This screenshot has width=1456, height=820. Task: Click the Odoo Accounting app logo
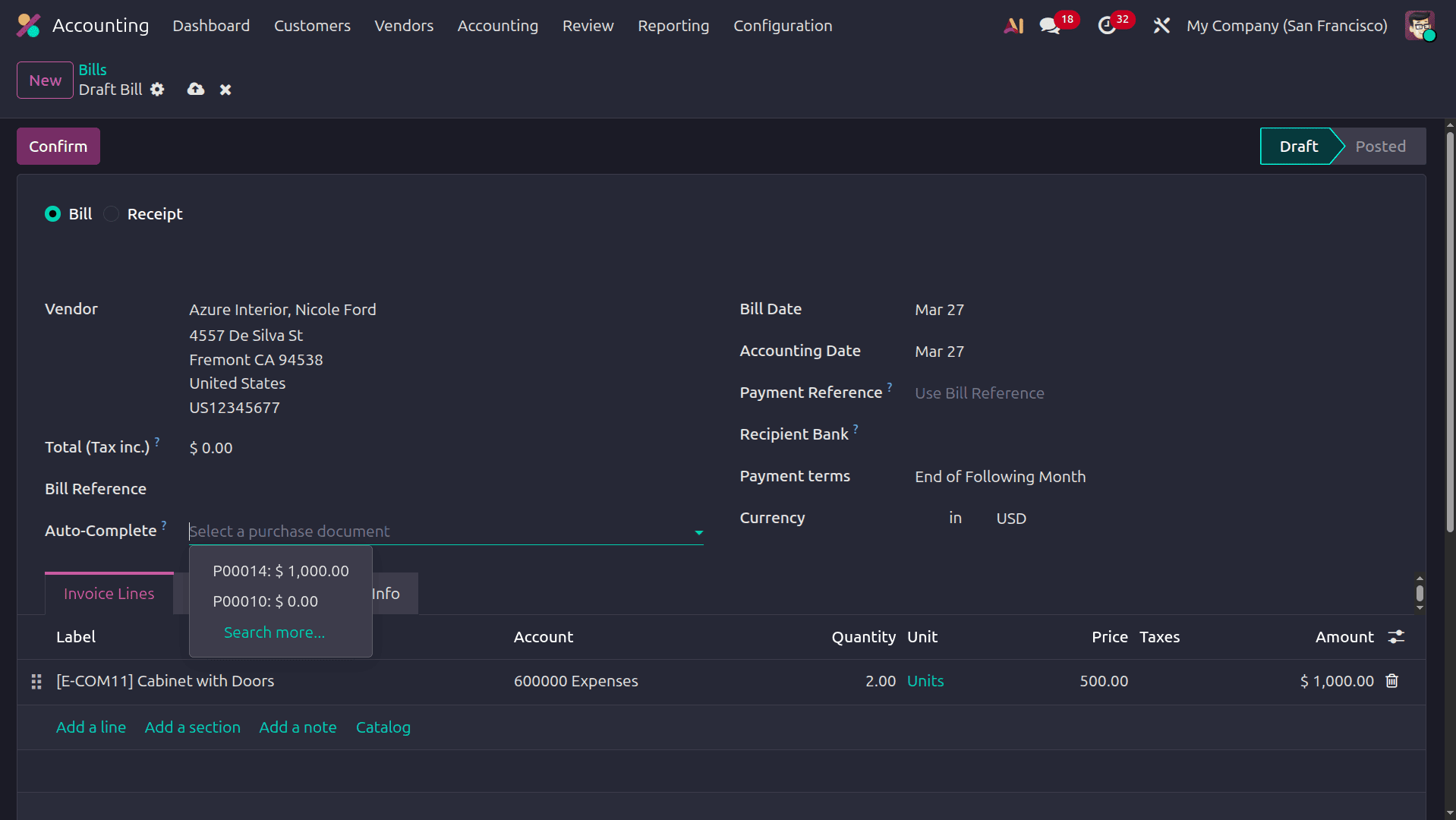(27, 25)
